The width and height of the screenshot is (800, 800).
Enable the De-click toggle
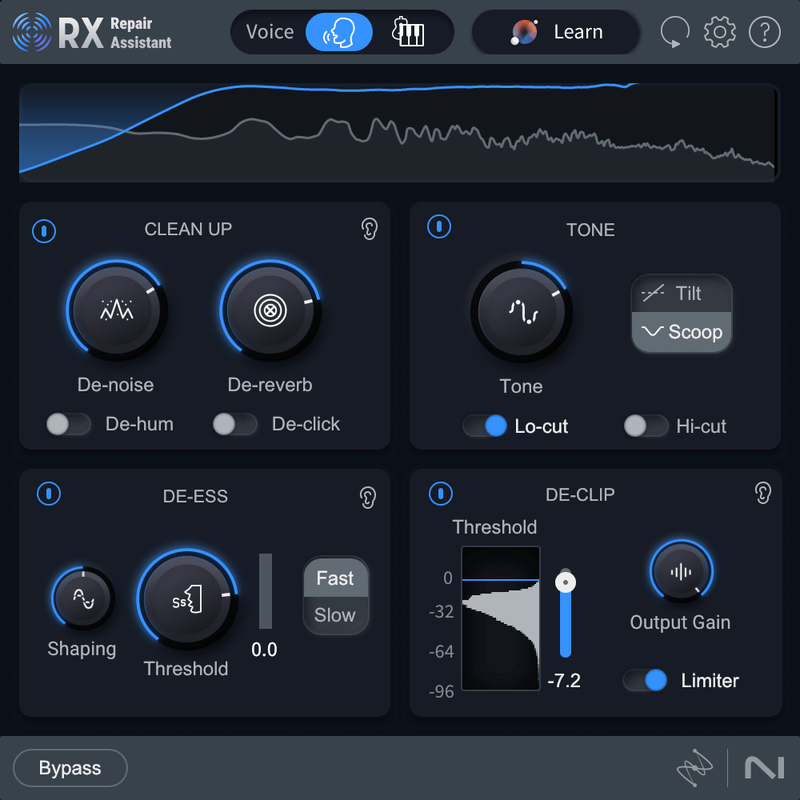tap(235, 425)
